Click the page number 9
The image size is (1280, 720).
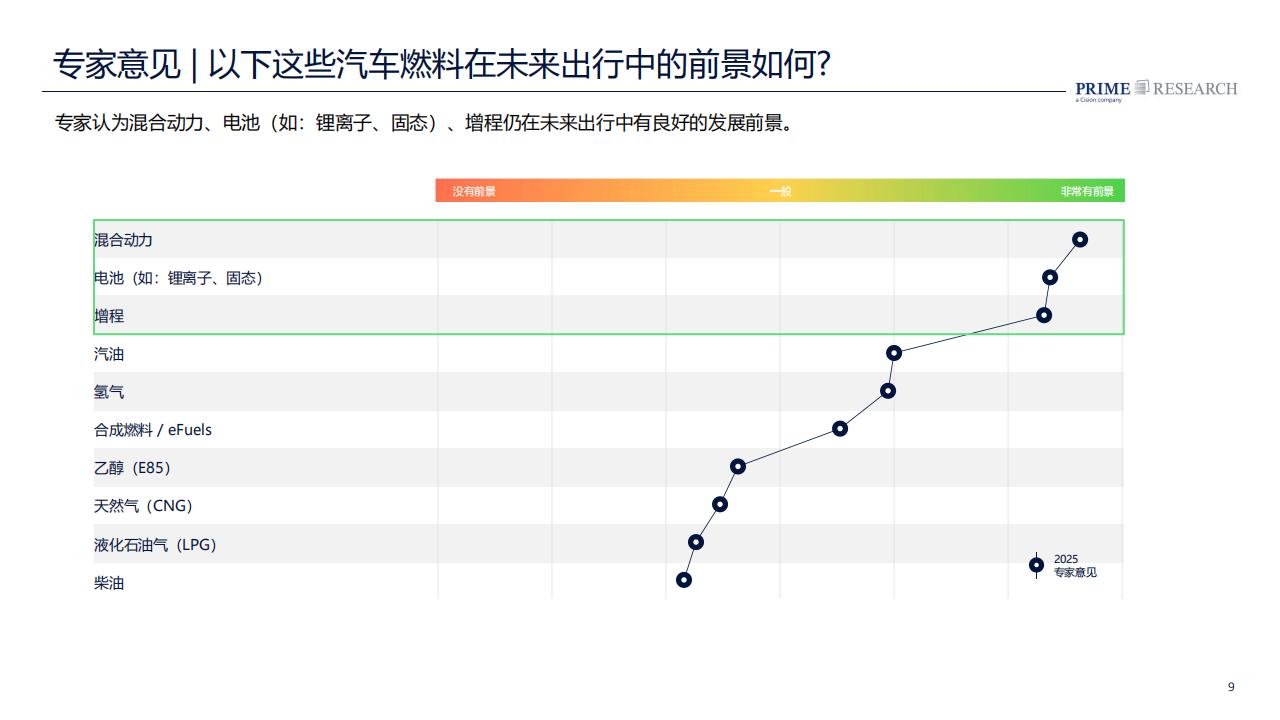1231,687
